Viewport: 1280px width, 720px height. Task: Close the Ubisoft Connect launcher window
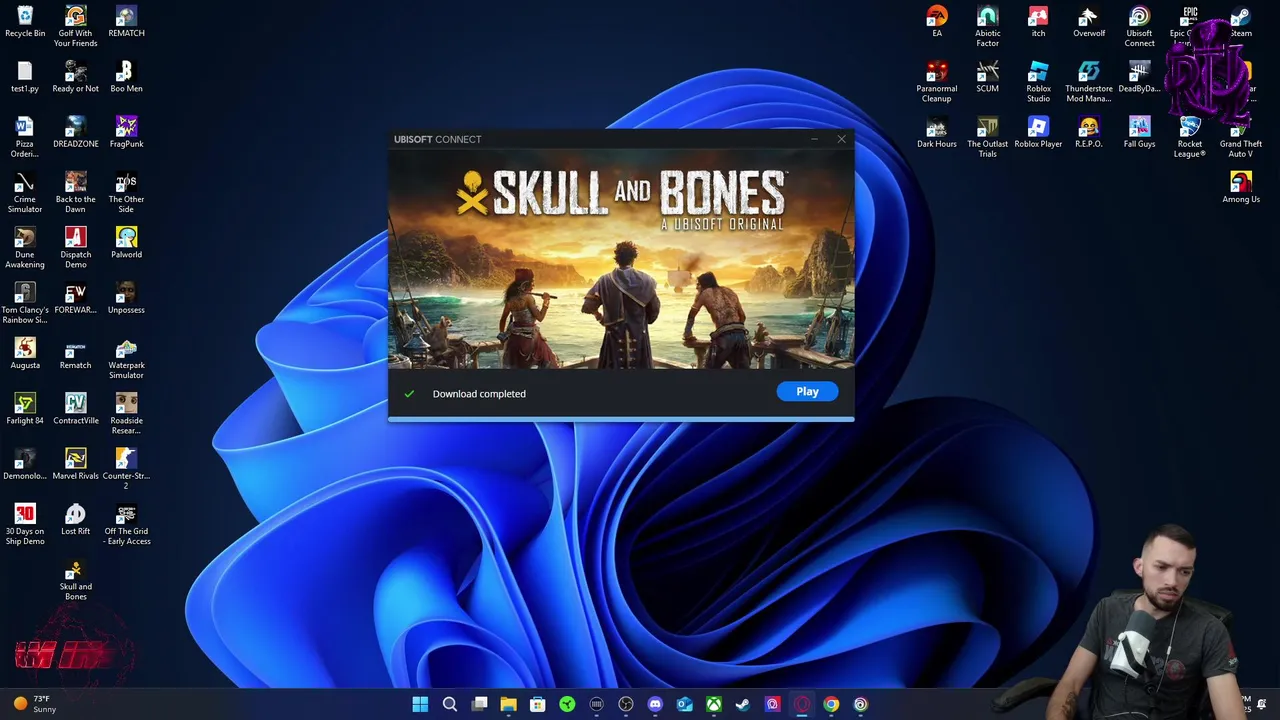tap(841, 139)
